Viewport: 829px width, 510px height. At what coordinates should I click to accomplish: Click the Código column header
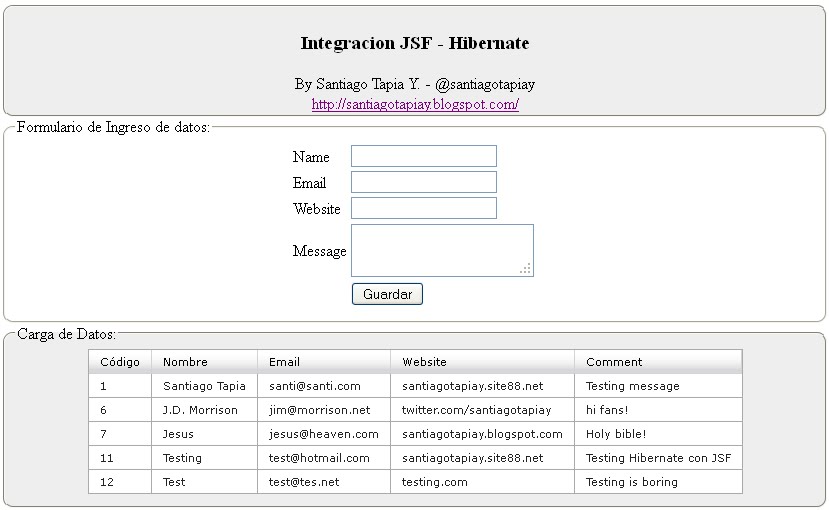[x=120, y=362]
